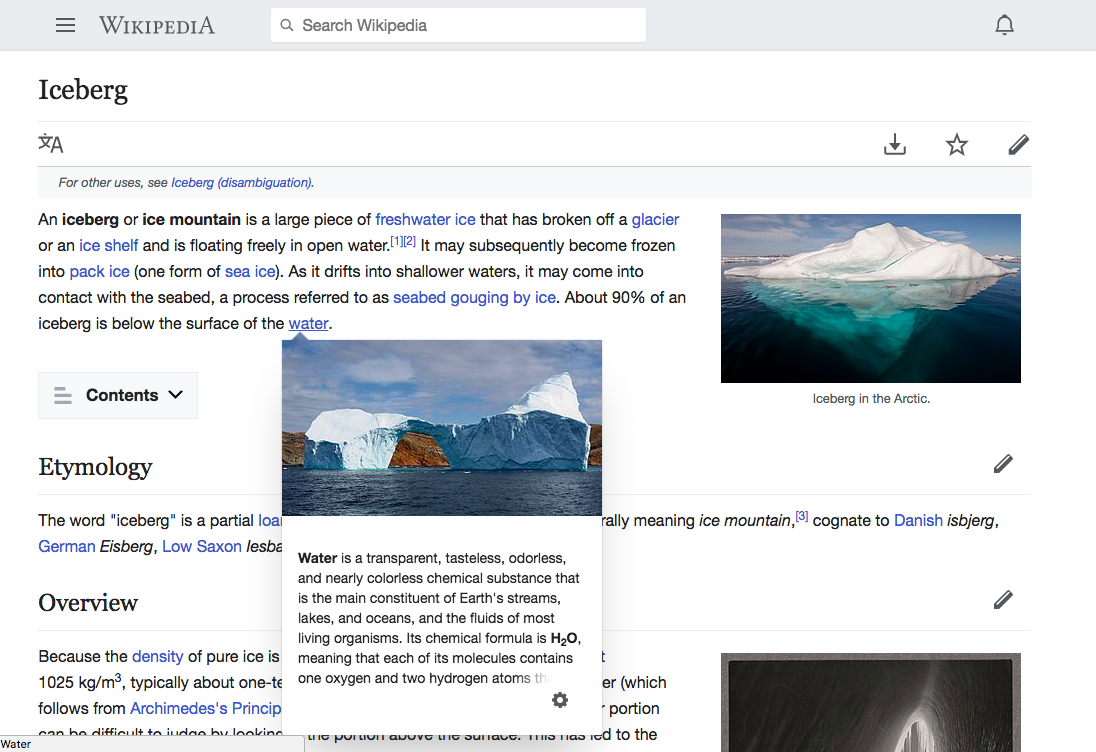Viewport: 1096px width, 752px height.
Task: Open the Water preview popup image
Action: [x=442, y=428]
